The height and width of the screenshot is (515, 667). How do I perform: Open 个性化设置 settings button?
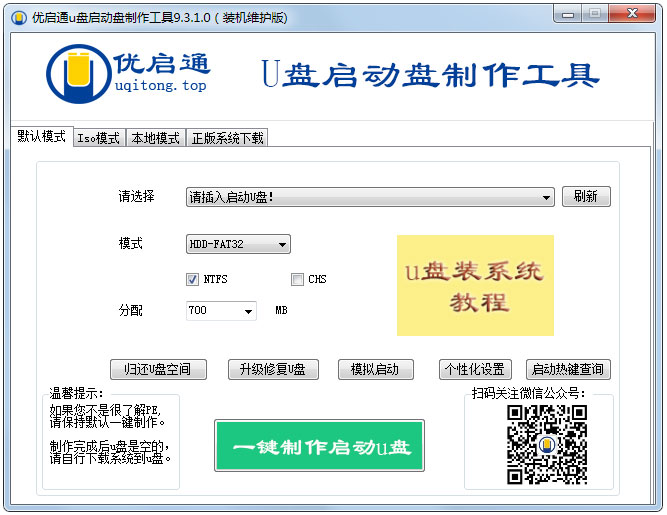pyautogui.click(x=475, y=369)
